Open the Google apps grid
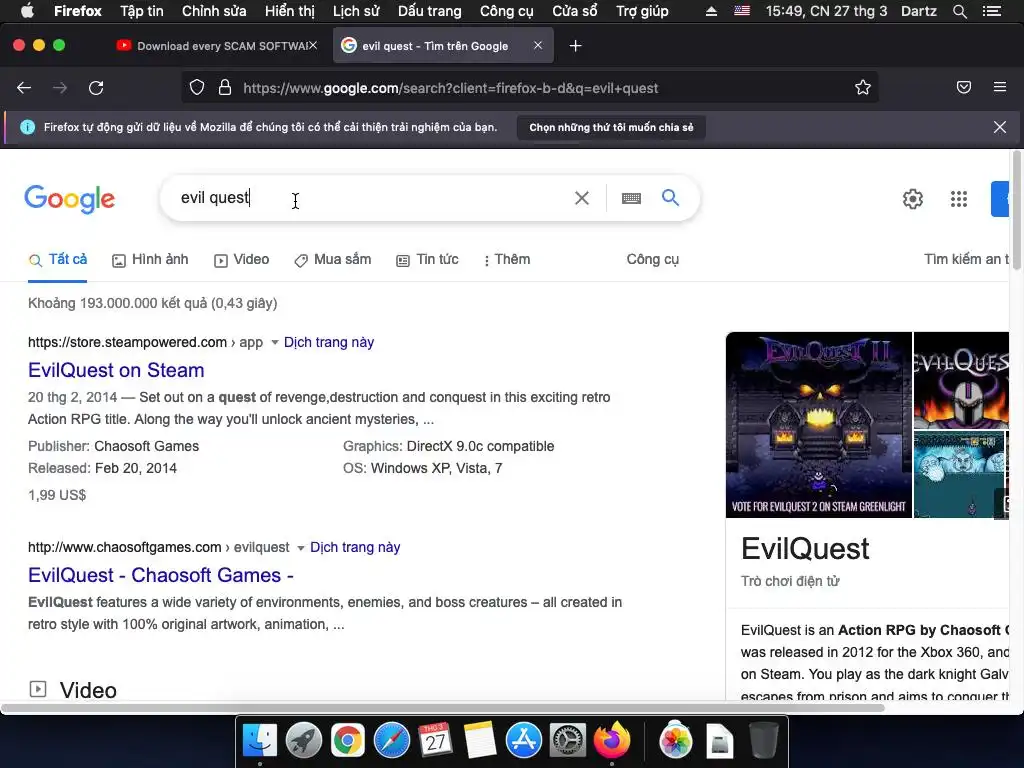Image resolution: width=1024 pixels, height=768 pixels. coord(959,199)
